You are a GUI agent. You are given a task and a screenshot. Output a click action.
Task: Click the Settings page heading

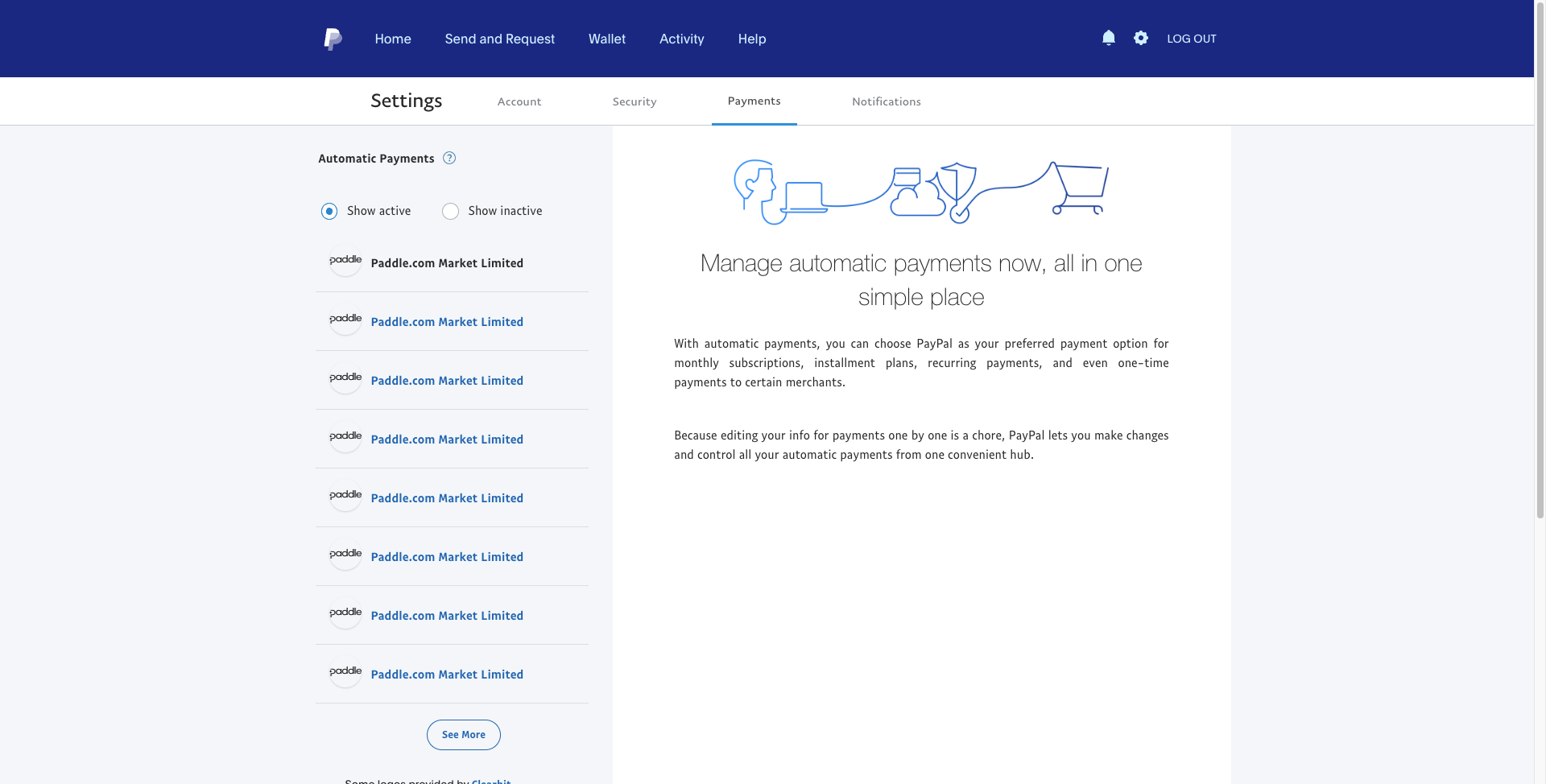pos(407,101)
